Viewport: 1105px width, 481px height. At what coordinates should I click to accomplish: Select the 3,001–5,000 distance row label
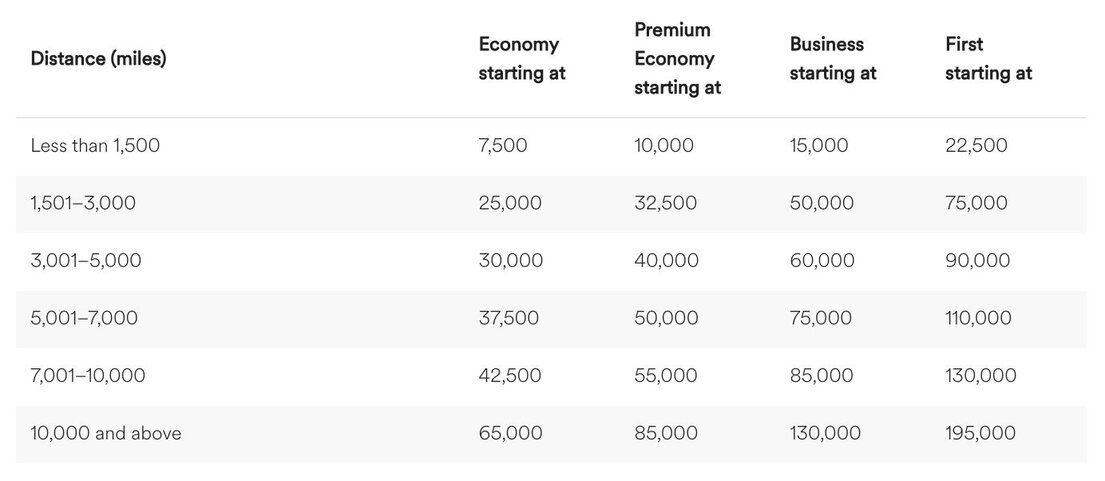coord(86,261)
